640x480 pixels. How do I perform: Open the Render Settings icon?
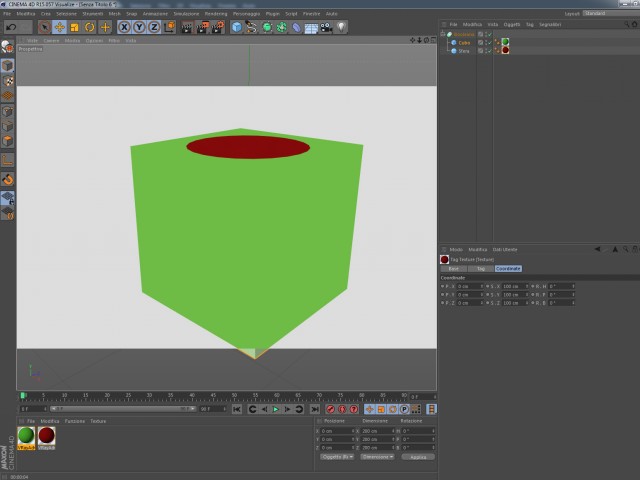(x=218, y=27)
